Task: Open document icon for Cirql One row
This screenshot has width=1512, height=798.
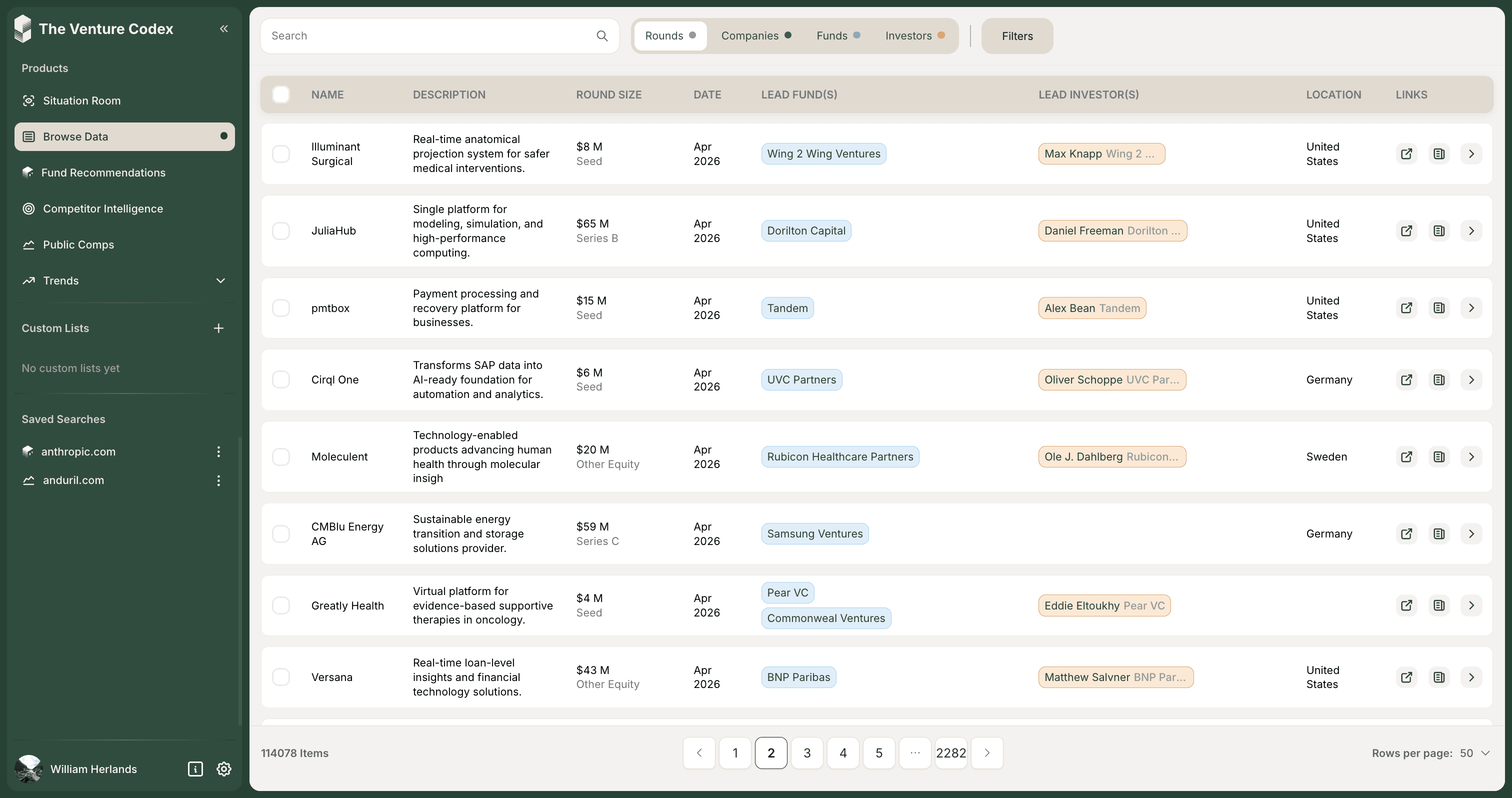Action: point(1438,379)
